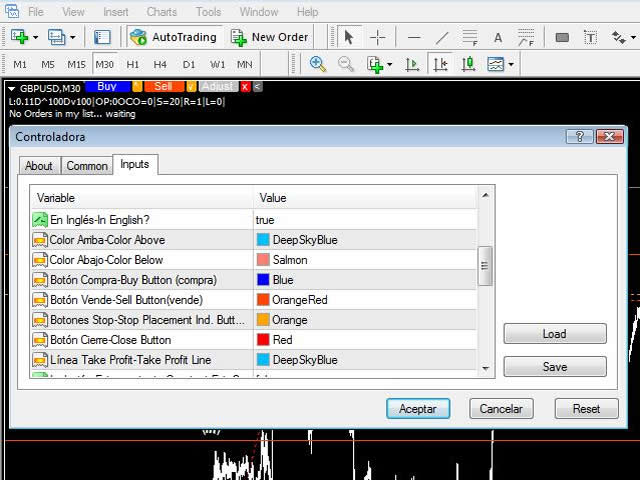Confirm with the Aceptar button

(418, 409)
